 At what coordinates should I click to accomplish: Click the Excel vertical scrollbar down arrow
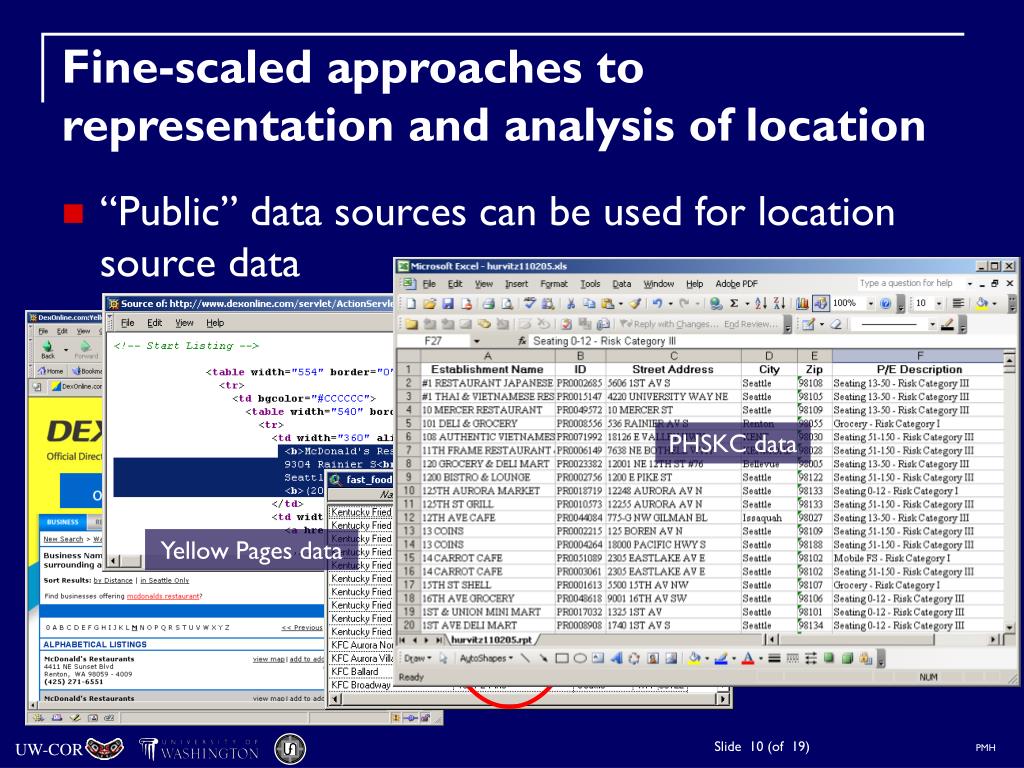point(1010,627)
